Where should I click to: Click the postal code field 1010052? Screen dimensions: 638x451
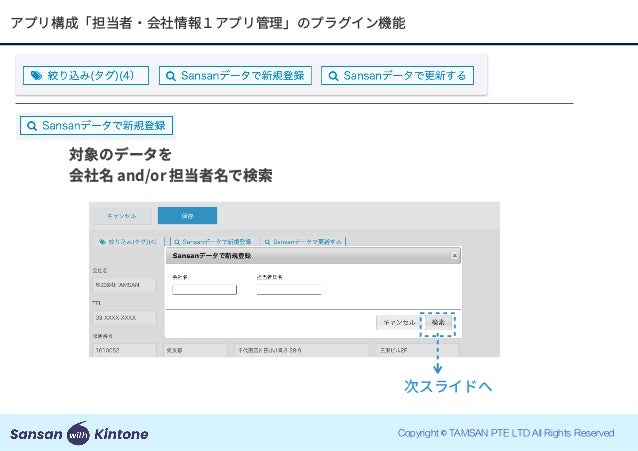tap(124, 350)
